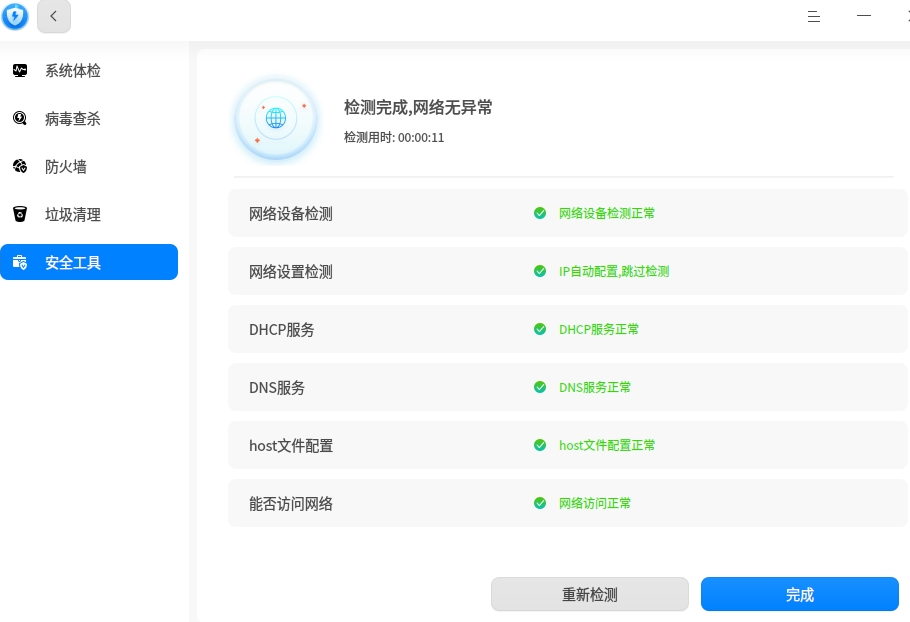Click the green check beside DHCP服务正常

tap(540, 329)
